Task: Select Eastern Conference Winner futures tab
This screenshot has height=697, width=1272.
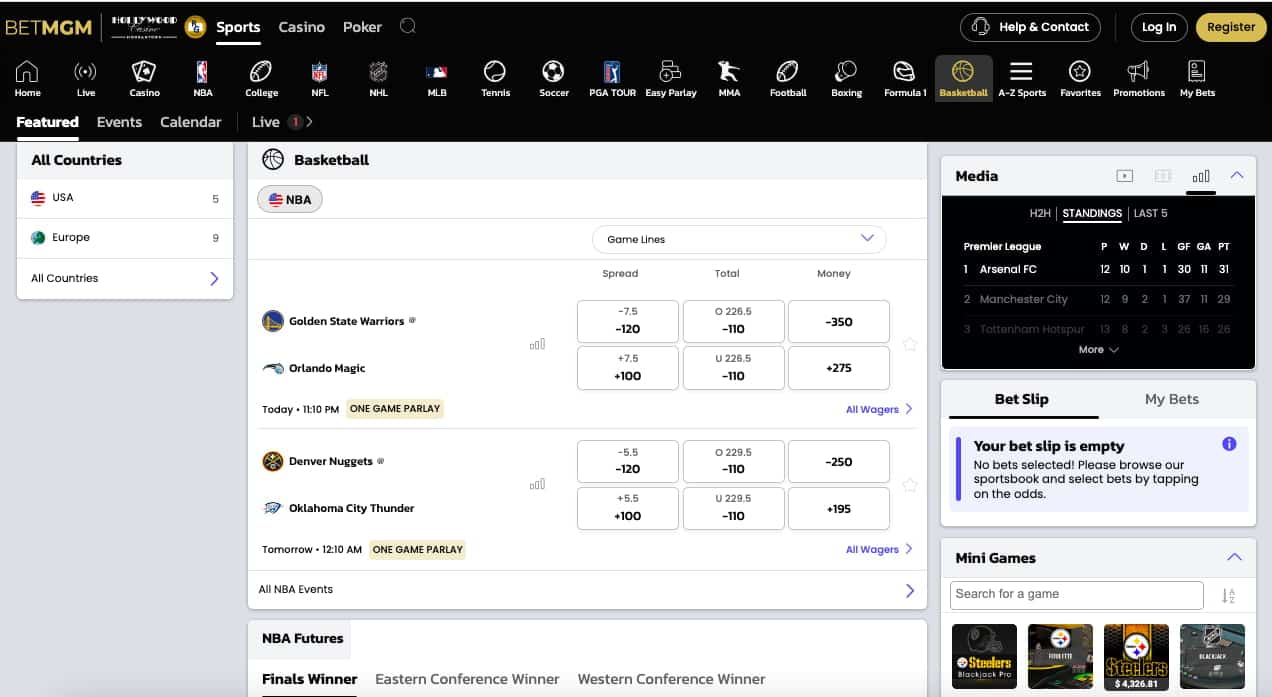Action: [467, 679]
